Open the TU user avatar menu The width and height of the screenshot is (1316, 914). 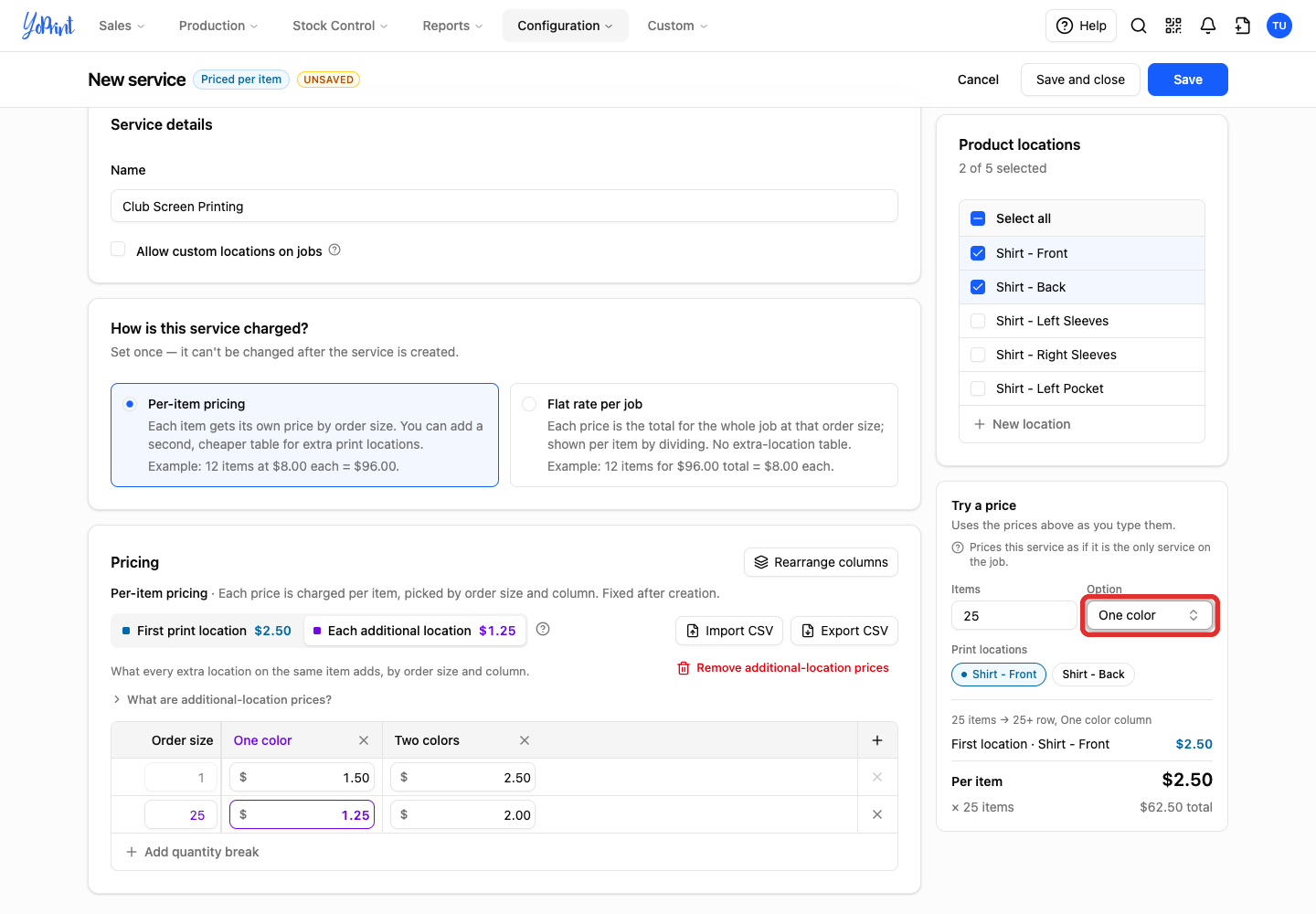point(1279,26)
